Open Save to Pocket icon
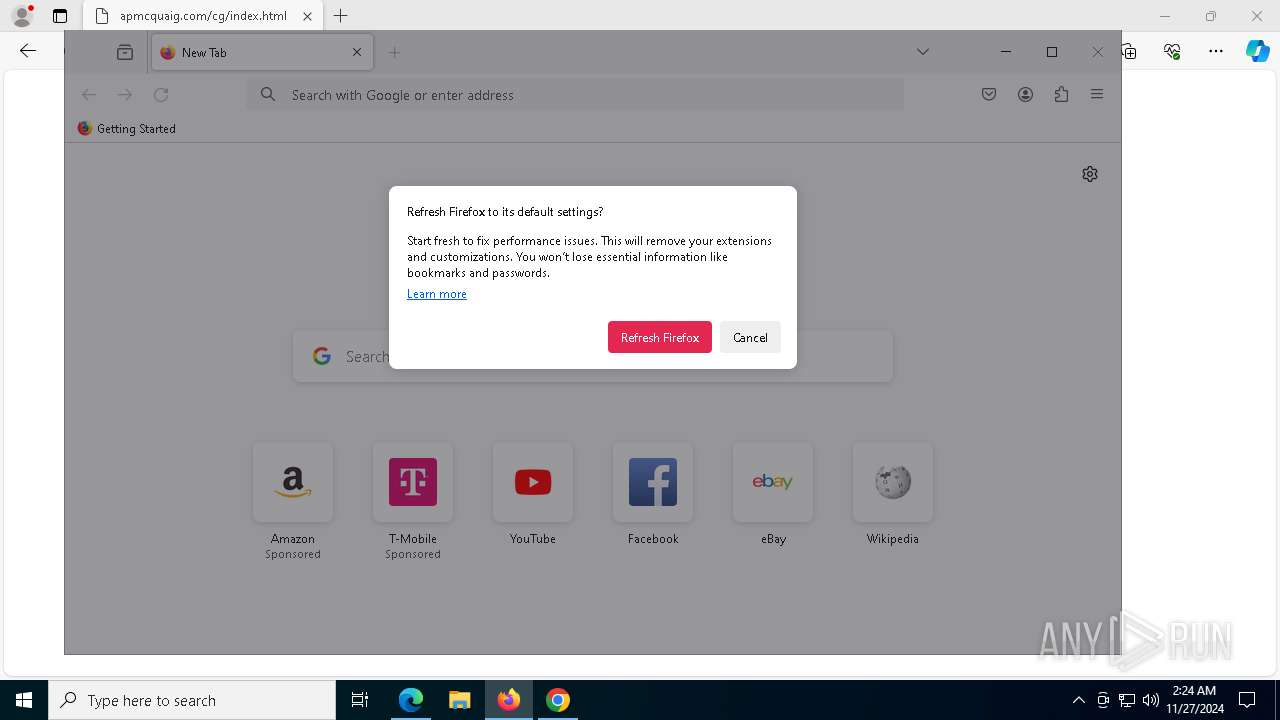The image size is (1280, 720). (989, 95)
